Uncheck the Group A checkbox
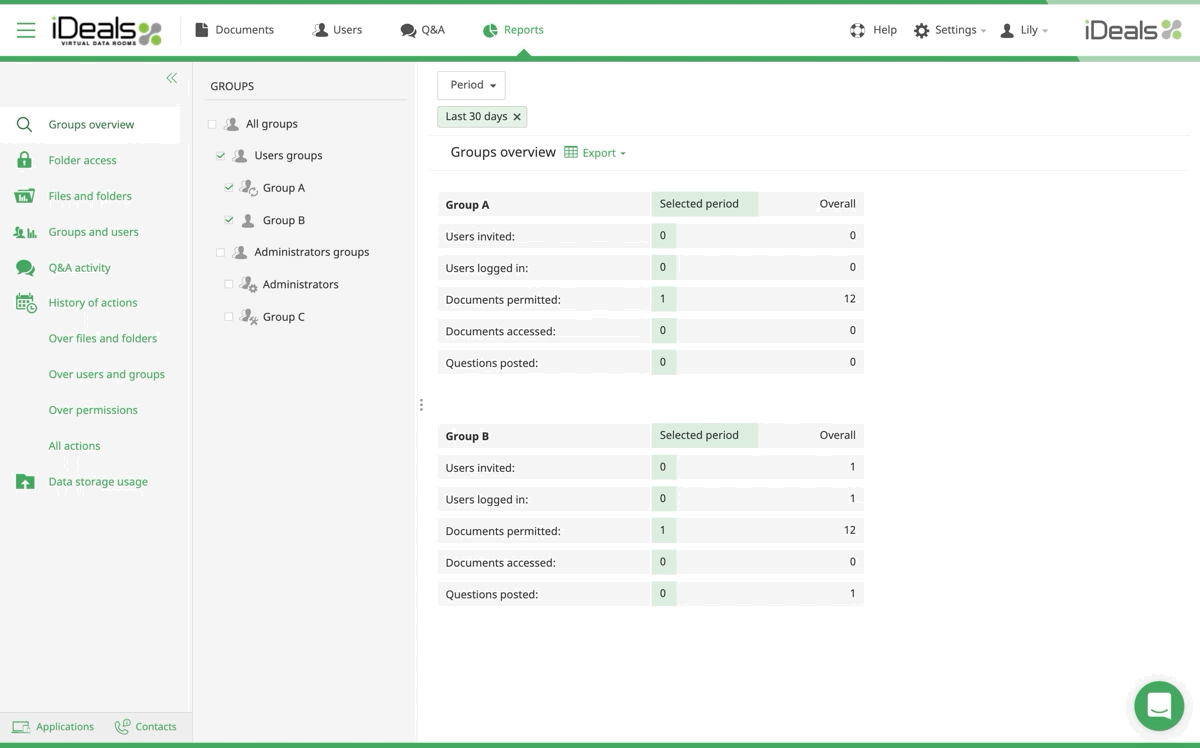 click(x=229, y=188)
